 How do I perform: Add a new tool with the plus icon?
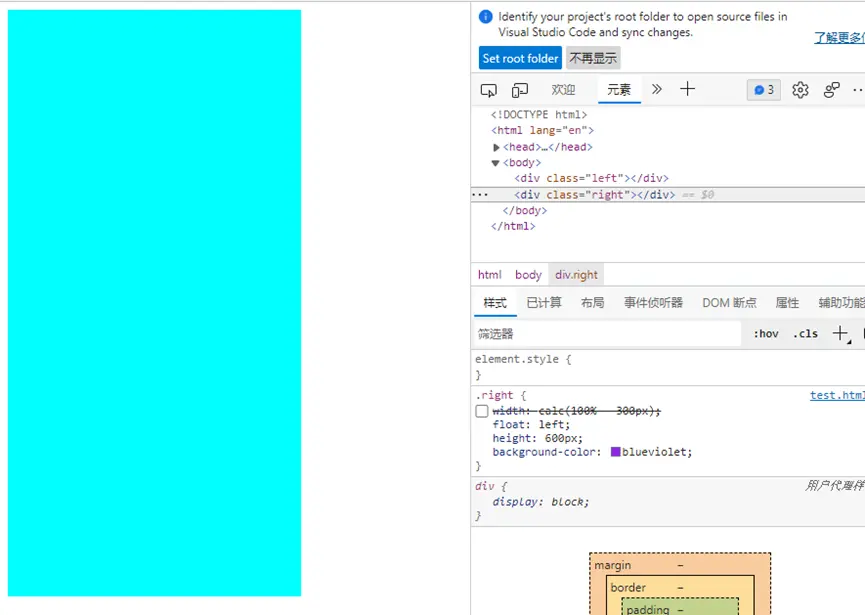click(687, 89)
